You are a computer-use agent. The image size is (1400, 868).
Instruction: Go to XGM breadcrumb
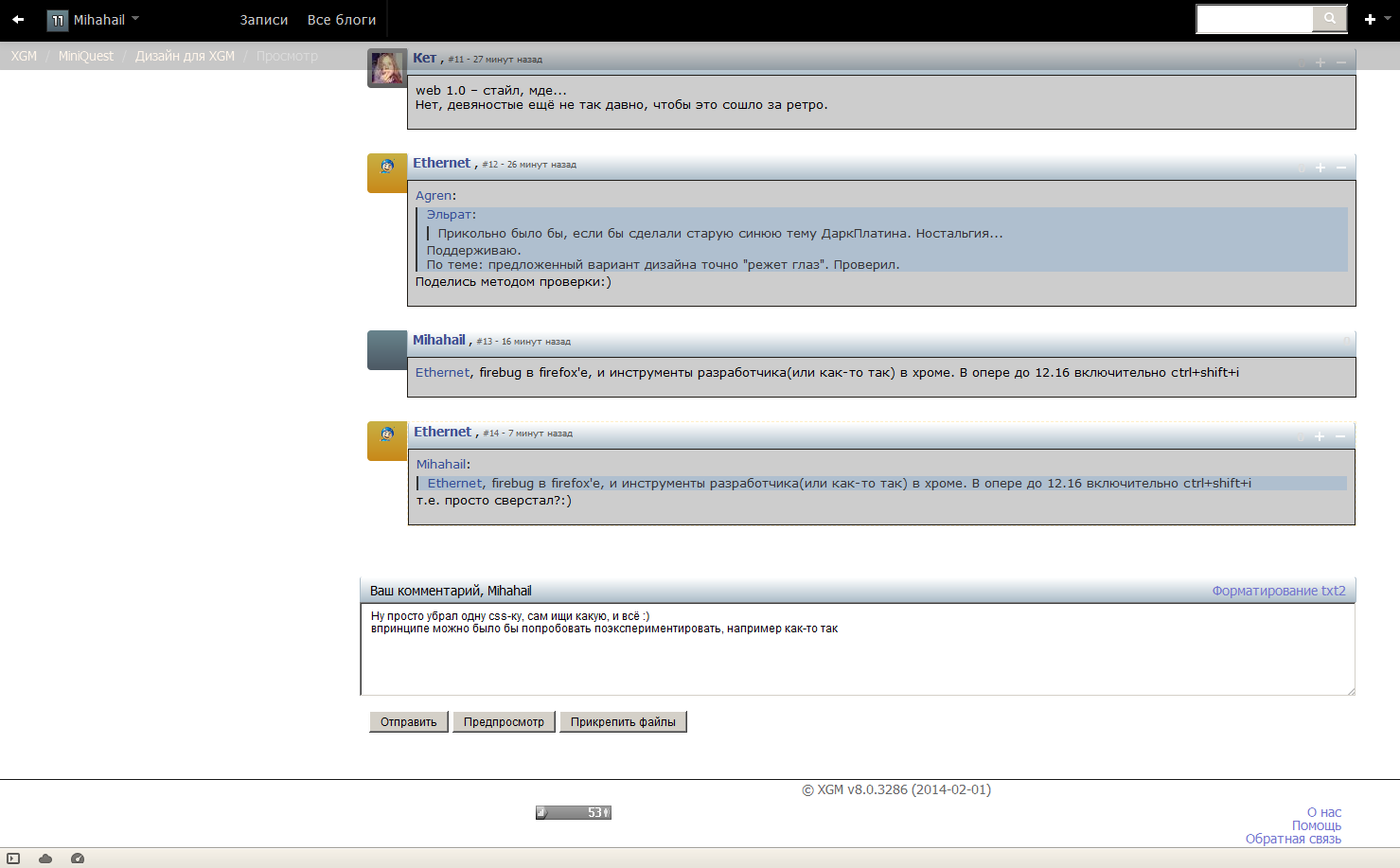25,56
